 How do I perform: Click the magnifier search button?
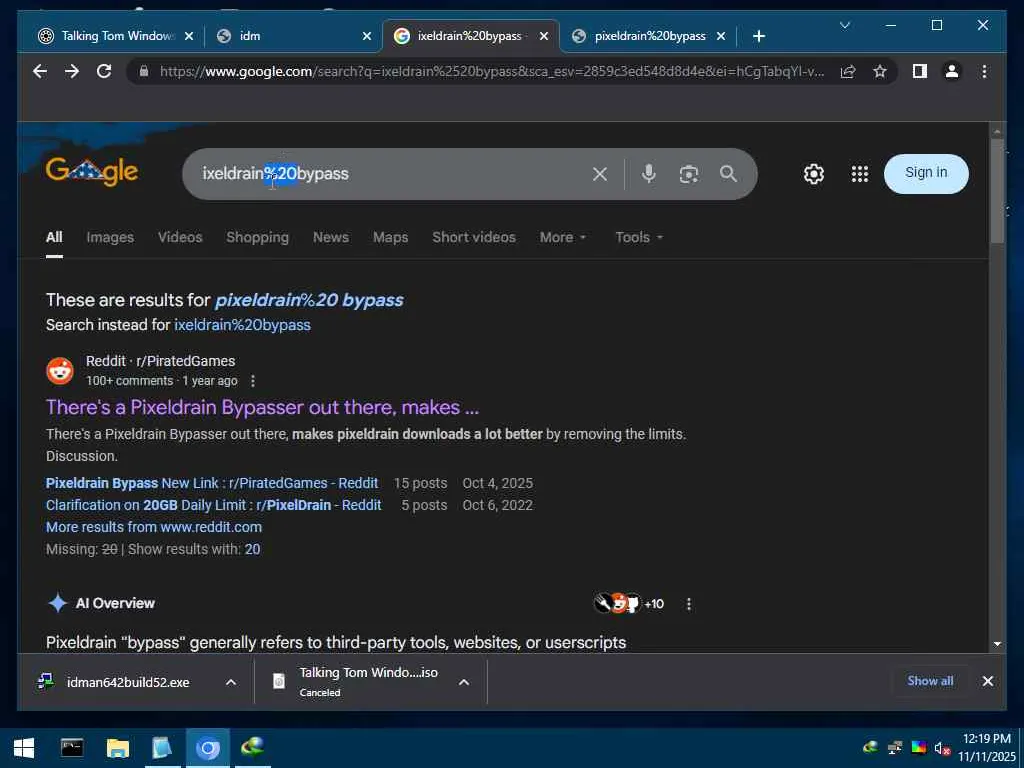[728, 174]
